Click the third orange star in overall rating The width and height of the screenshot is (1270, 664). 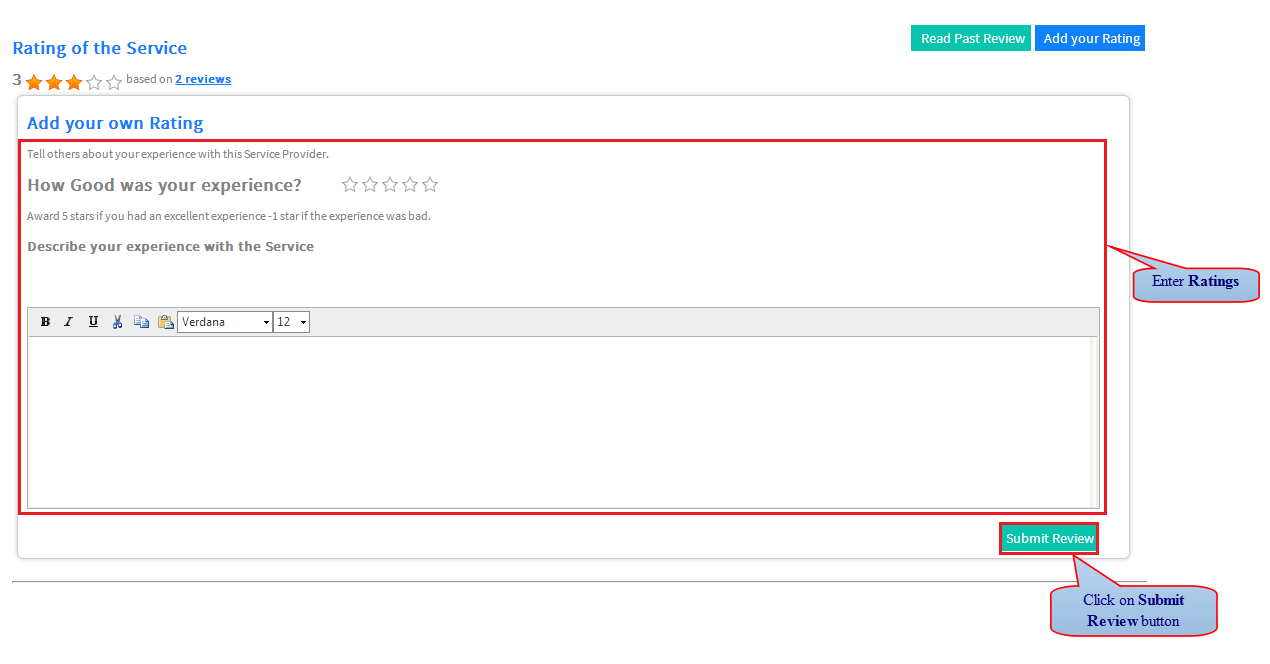[x=74, y=82]
